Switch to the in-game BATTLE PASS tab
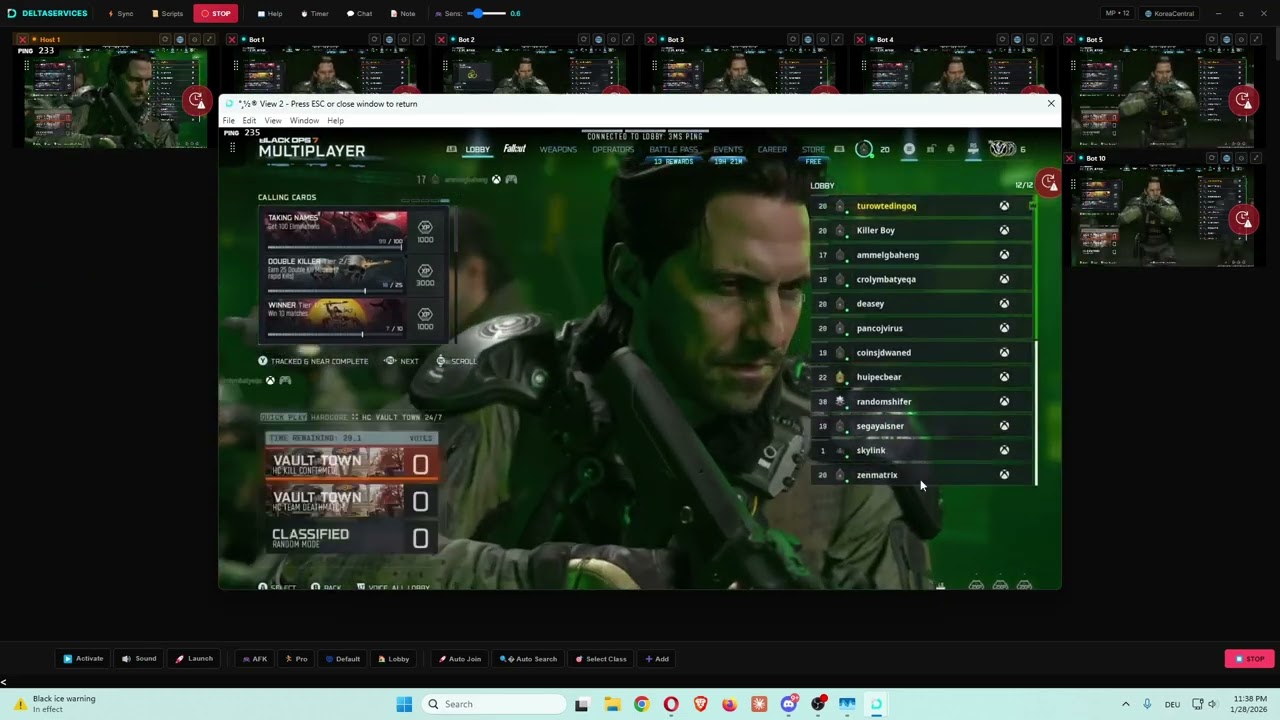Screen dimensions: 1280x720 pos(673,150)
